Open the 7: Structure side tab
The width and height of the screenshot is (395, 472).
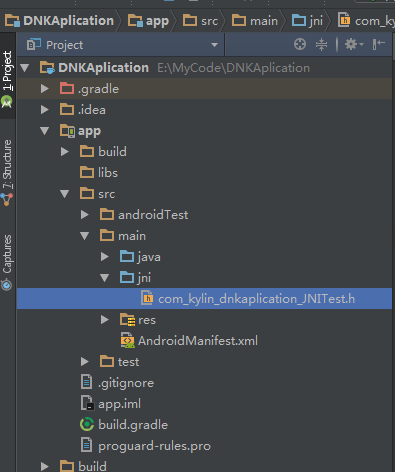point(7,164)
